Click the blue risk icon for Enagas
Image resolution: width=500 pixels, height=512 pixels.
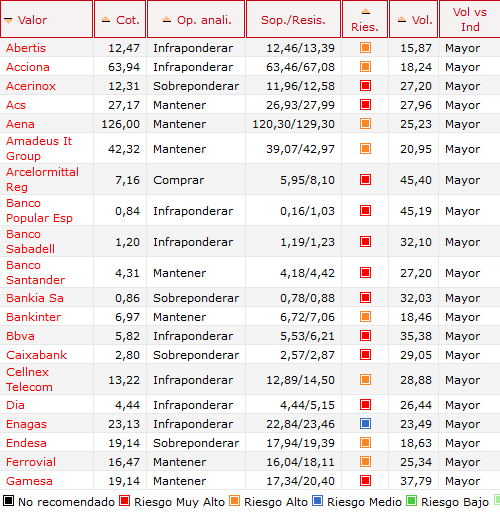coord(365,424)
